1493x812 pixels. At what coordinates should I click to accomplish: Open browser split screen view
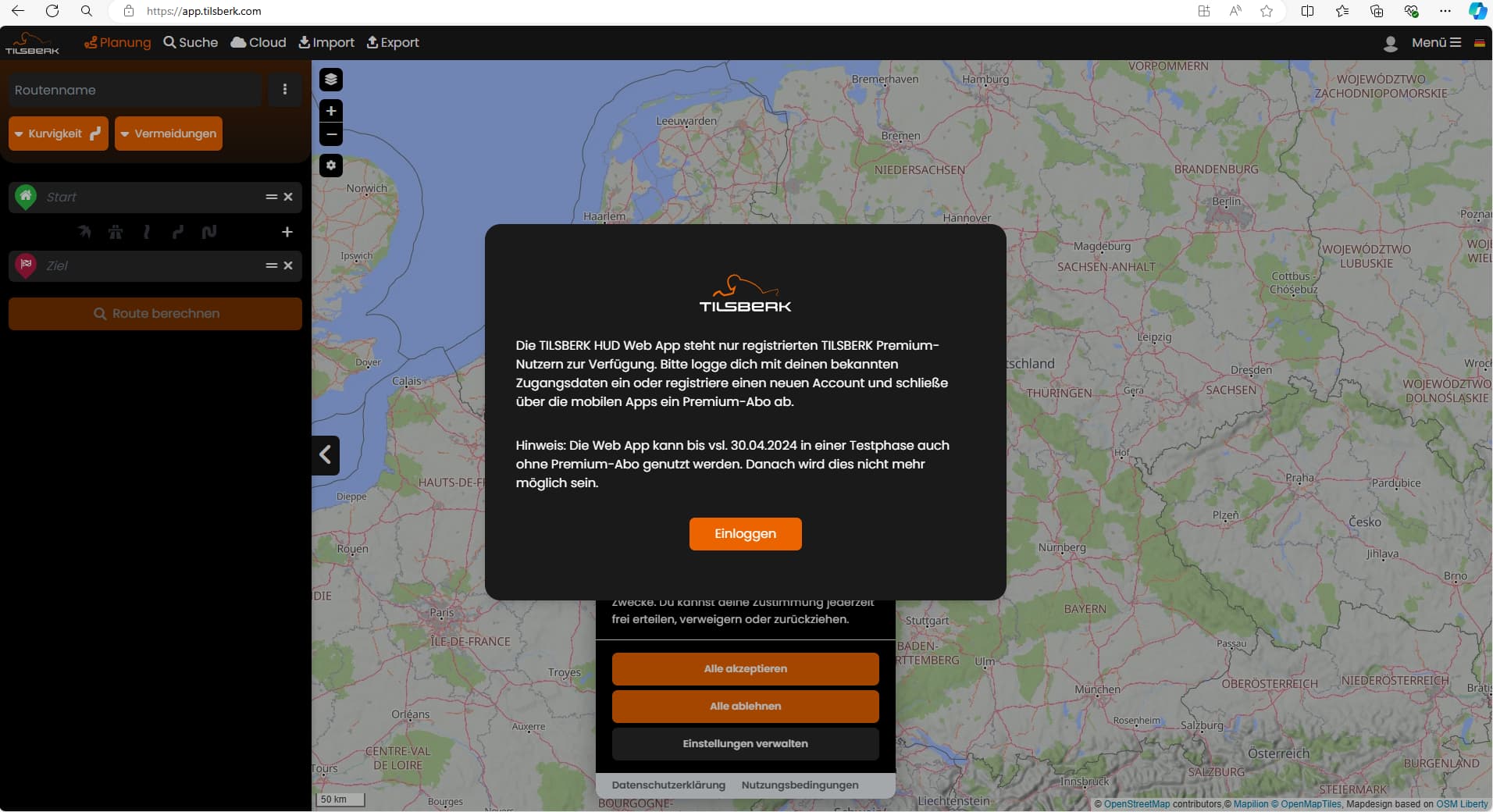[1308, 11]
